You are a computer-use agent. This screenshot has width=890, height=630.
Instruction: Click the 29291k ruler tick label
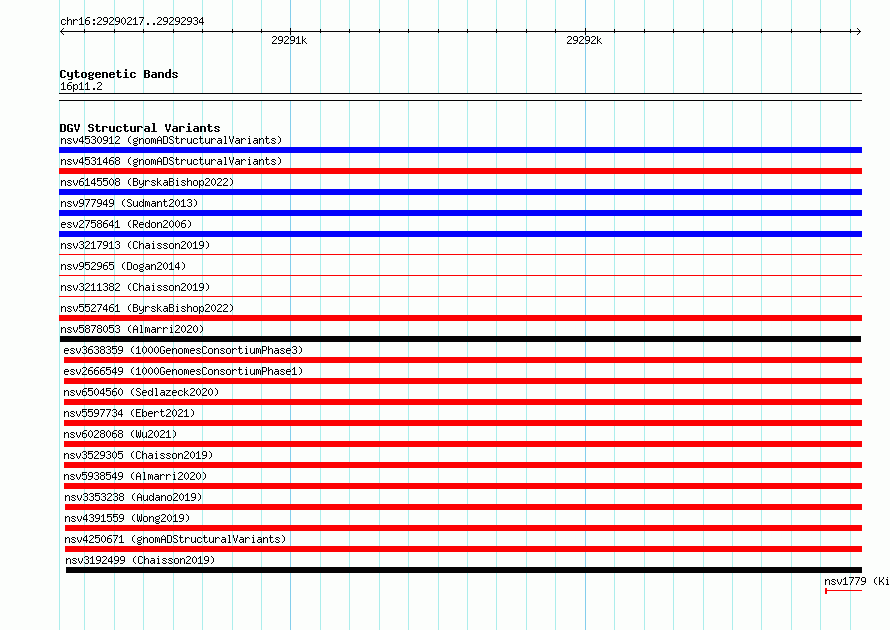[289, 40]
